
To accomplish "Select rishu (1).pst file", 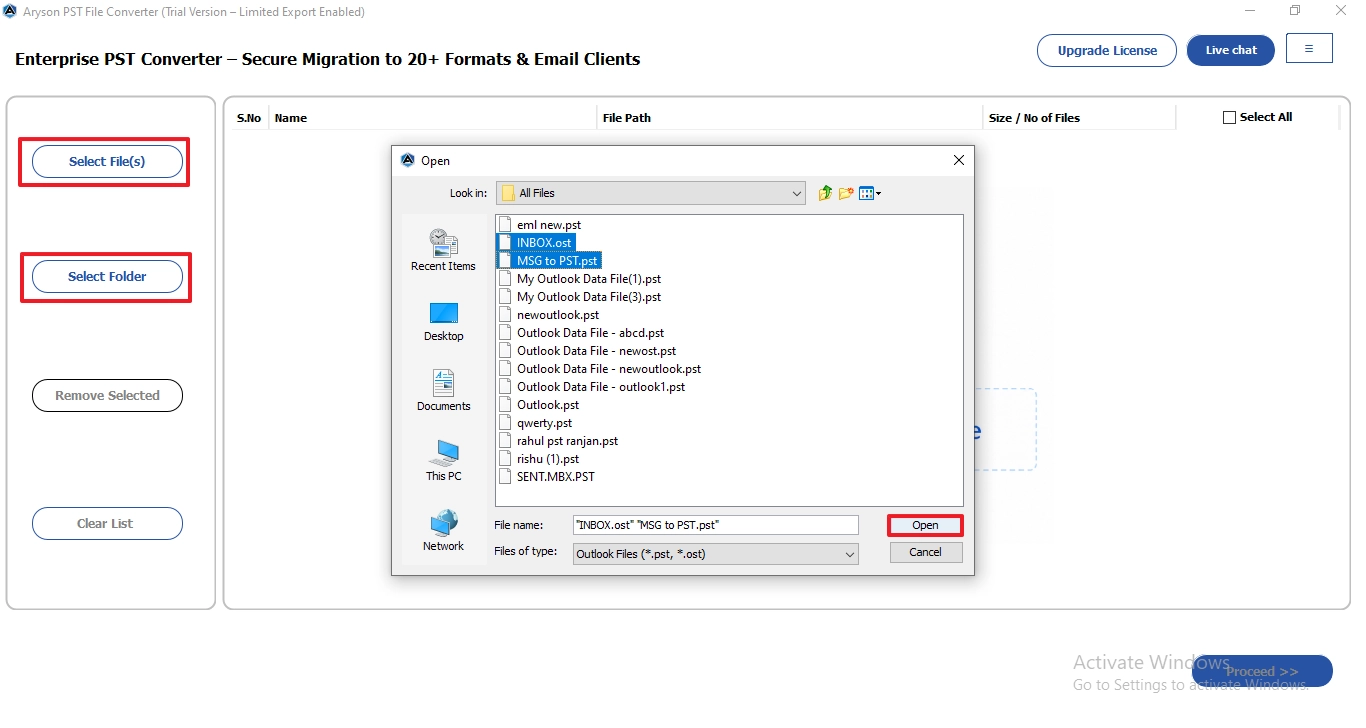I will click(548, 459).
